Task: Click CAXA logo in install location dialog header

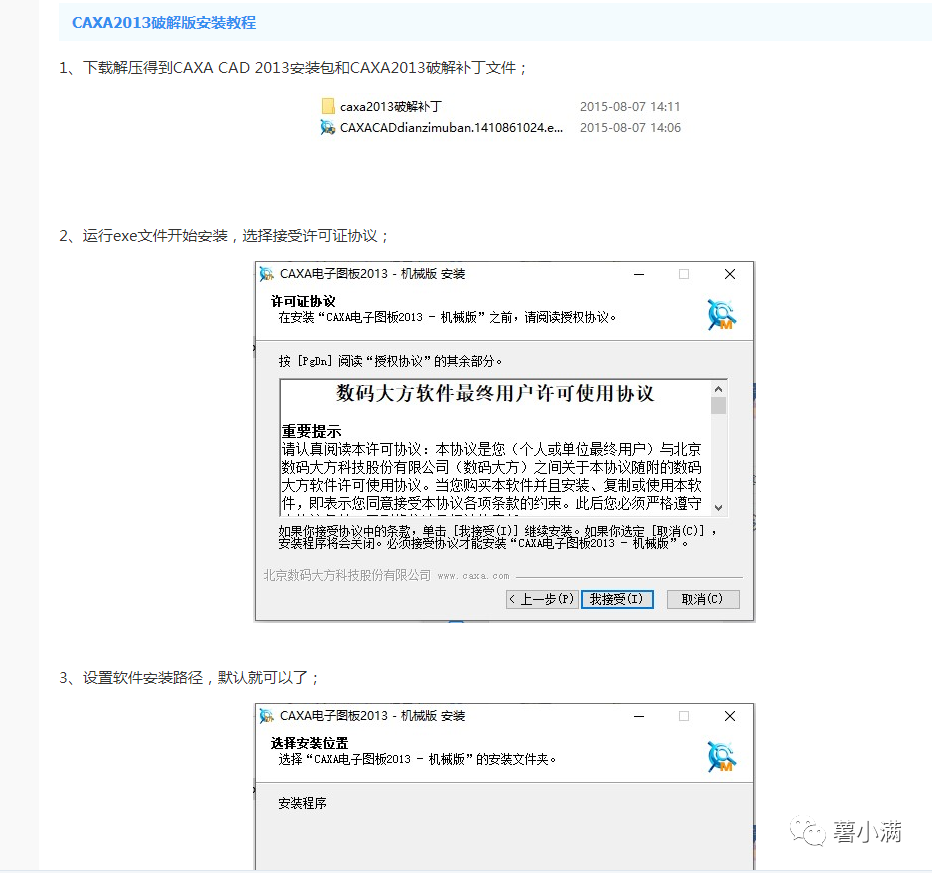Action: point(722,757)
